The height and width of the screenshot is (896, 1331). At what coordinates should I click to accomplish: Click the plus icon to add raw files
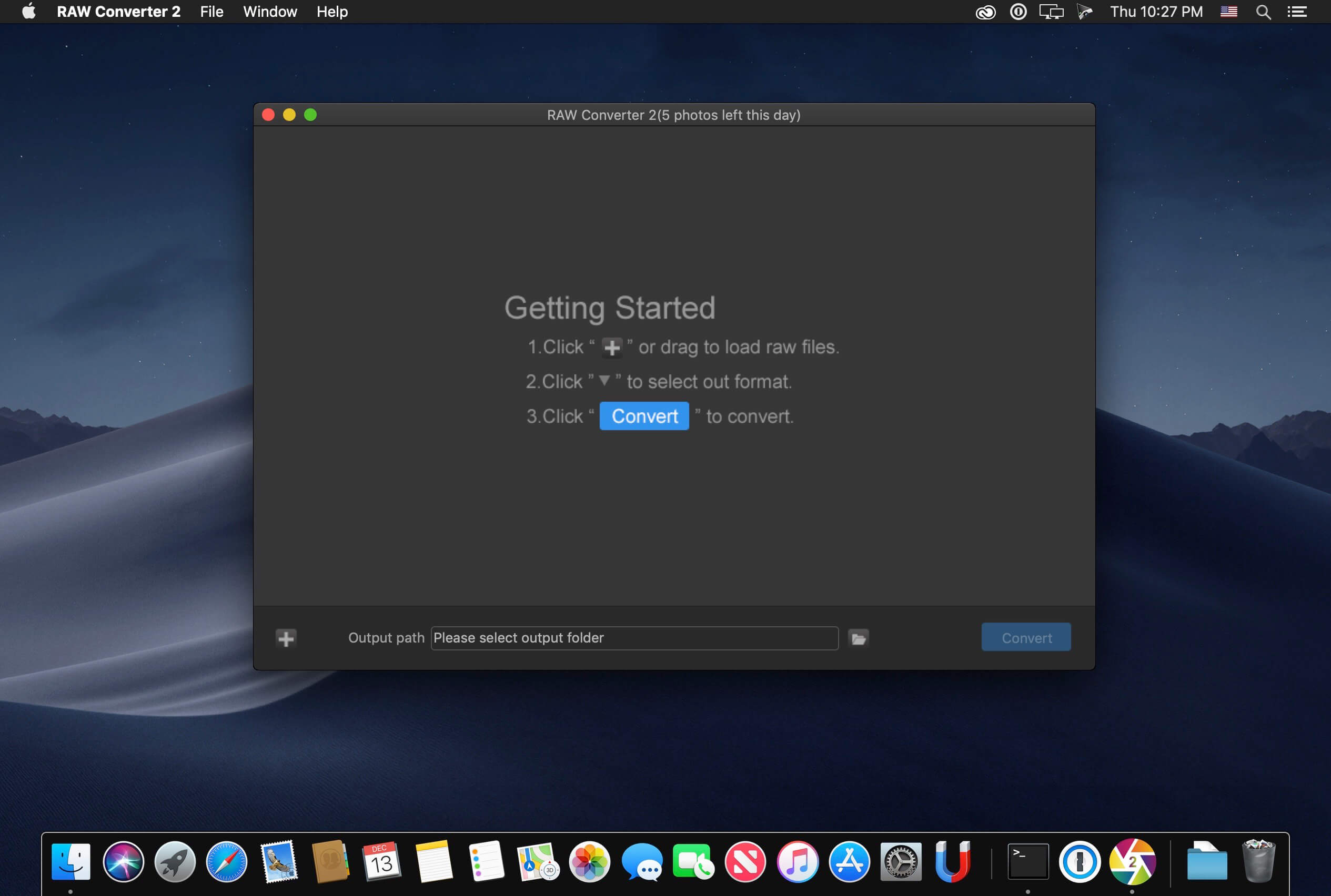(286, 638)
